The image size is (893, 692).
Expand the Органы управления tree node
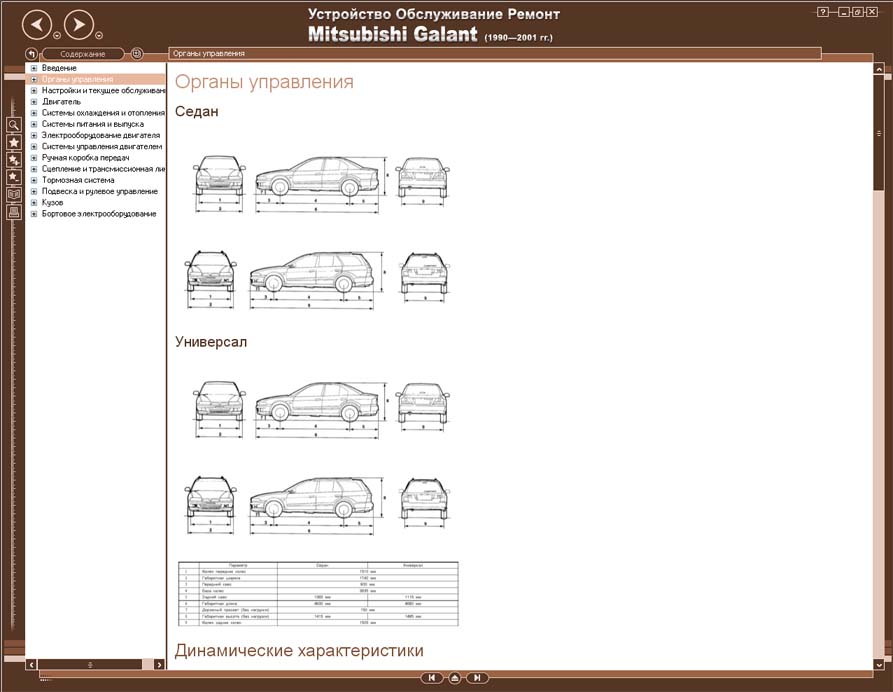(x=34, y=80)
